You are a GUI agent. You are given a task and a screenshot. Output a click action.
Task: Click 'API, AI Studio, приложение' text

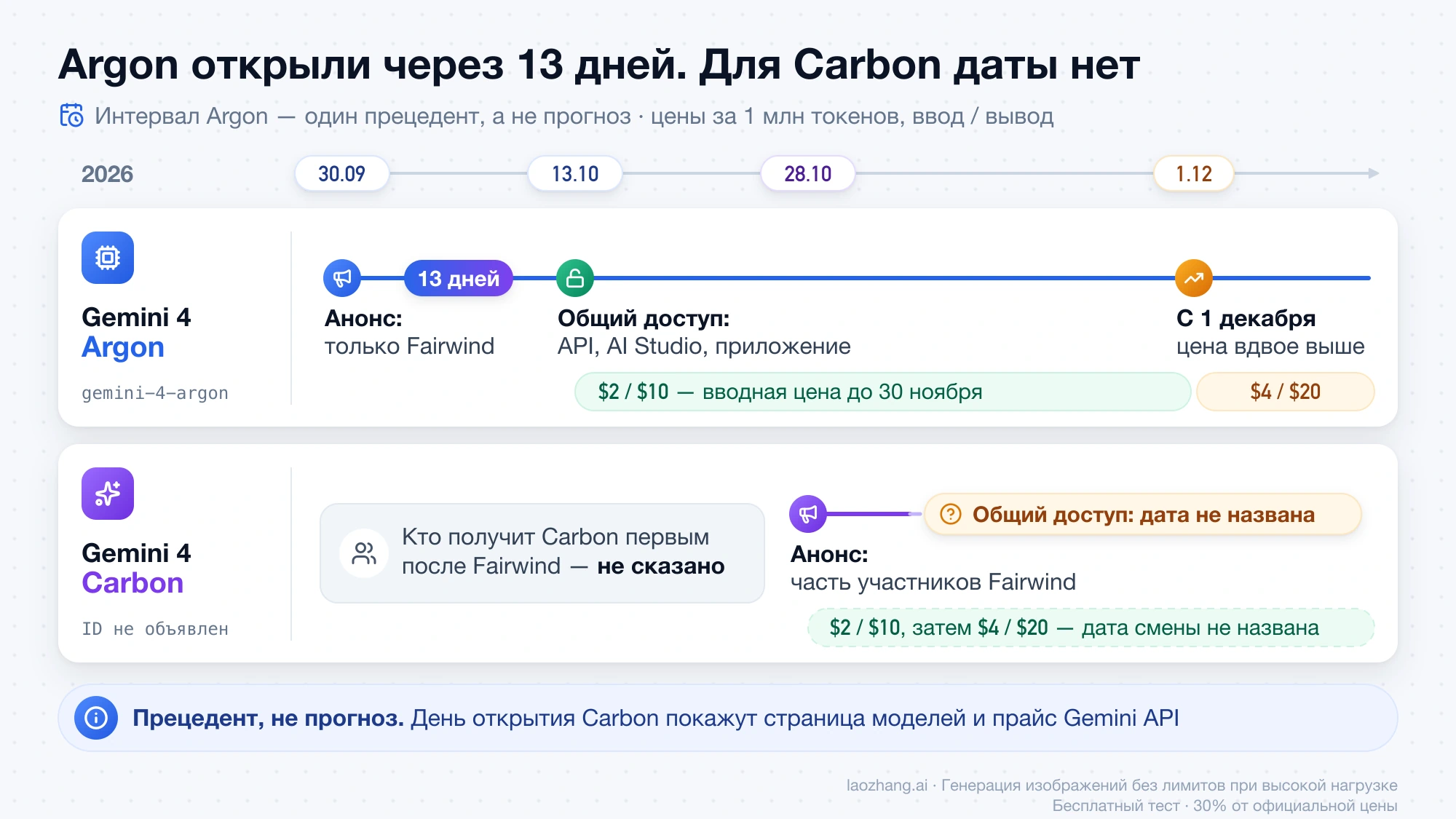(x=704, y=346)
